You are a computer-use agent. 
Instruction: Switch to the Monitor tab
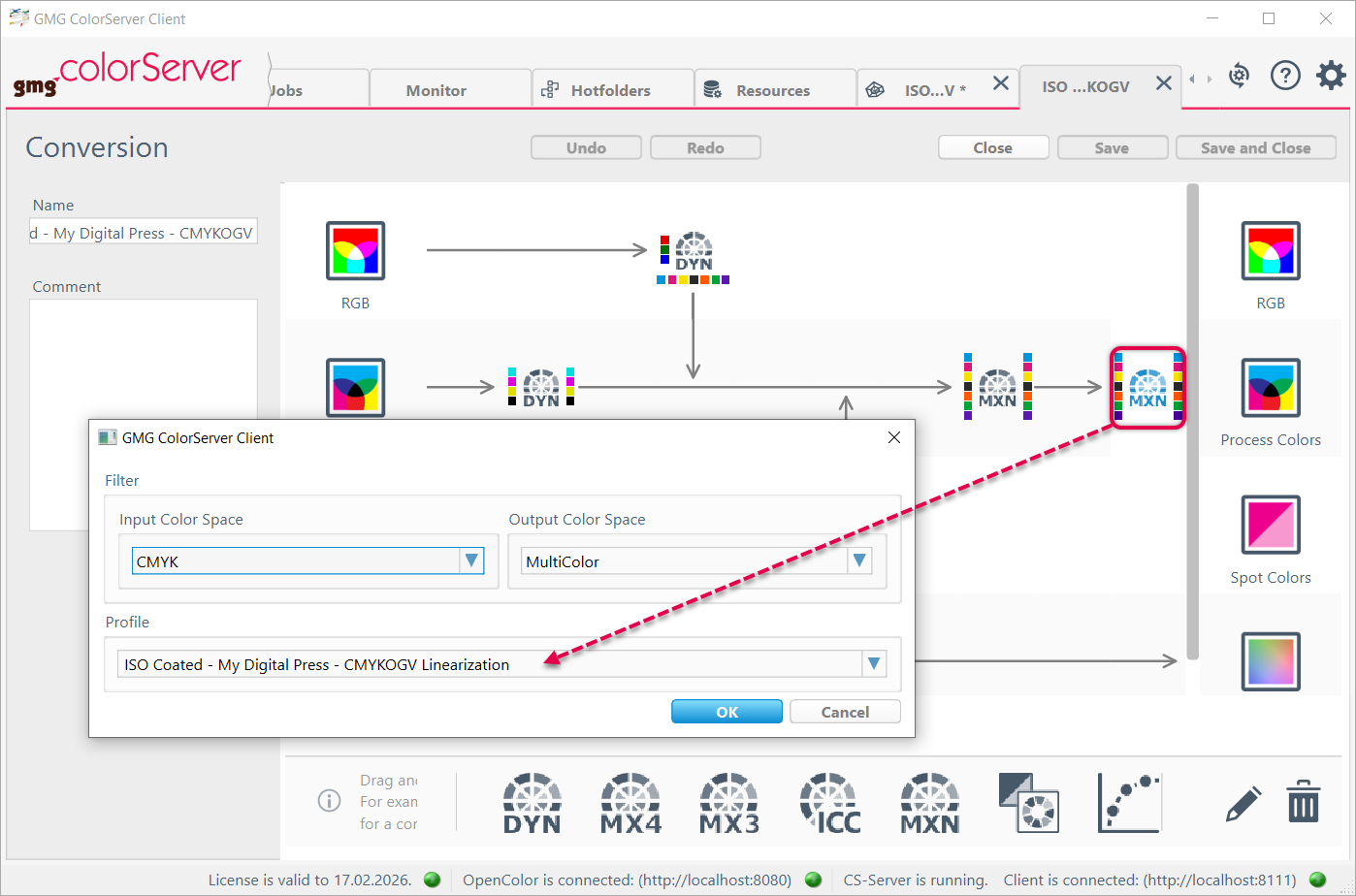[451, 89]
